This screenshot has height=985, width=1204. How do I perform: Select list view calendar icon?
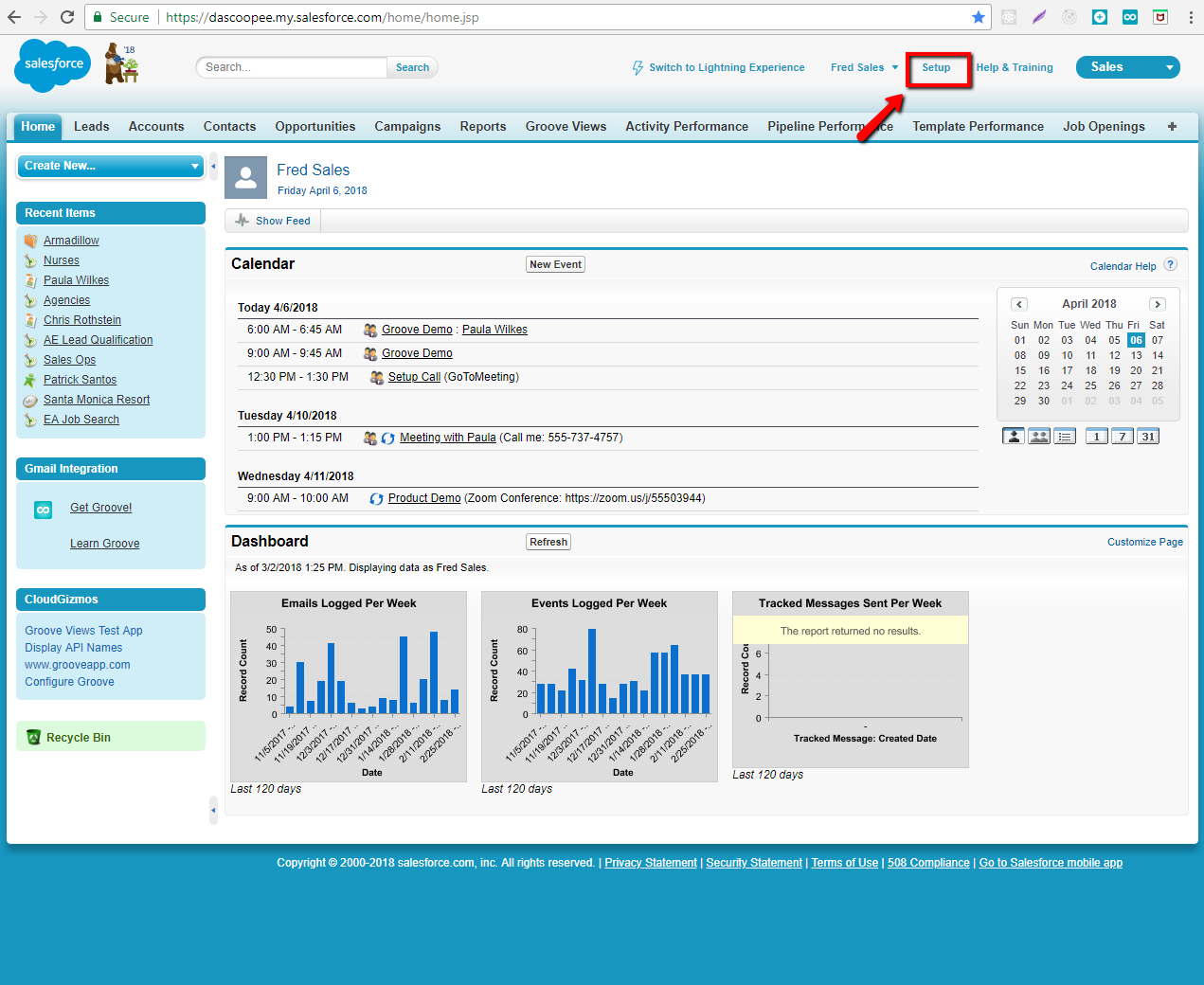(1065, 436)
